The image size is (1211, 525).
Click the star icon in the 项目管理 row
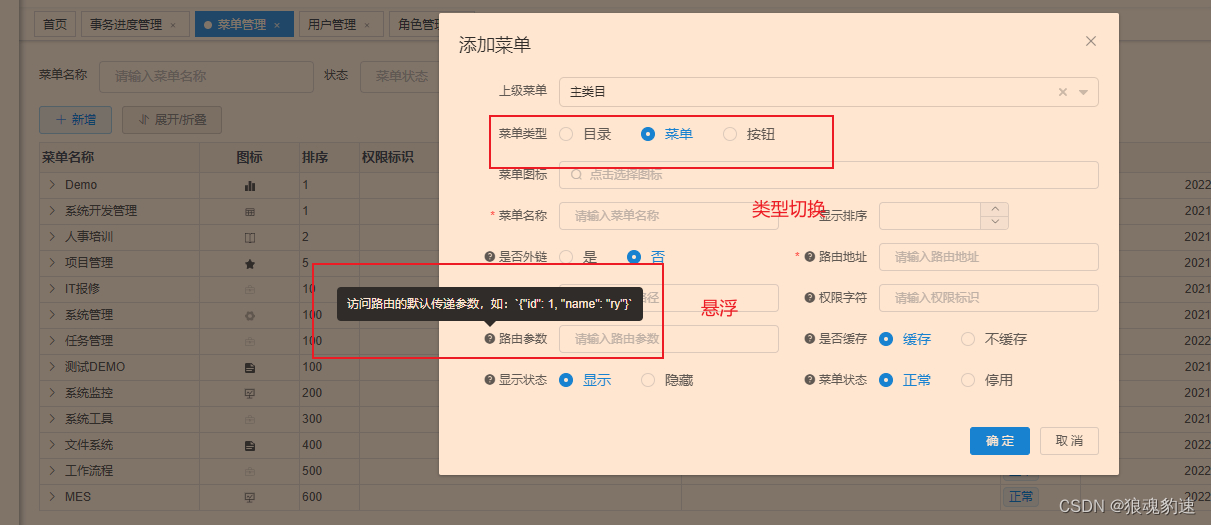(x=250, y=263)
